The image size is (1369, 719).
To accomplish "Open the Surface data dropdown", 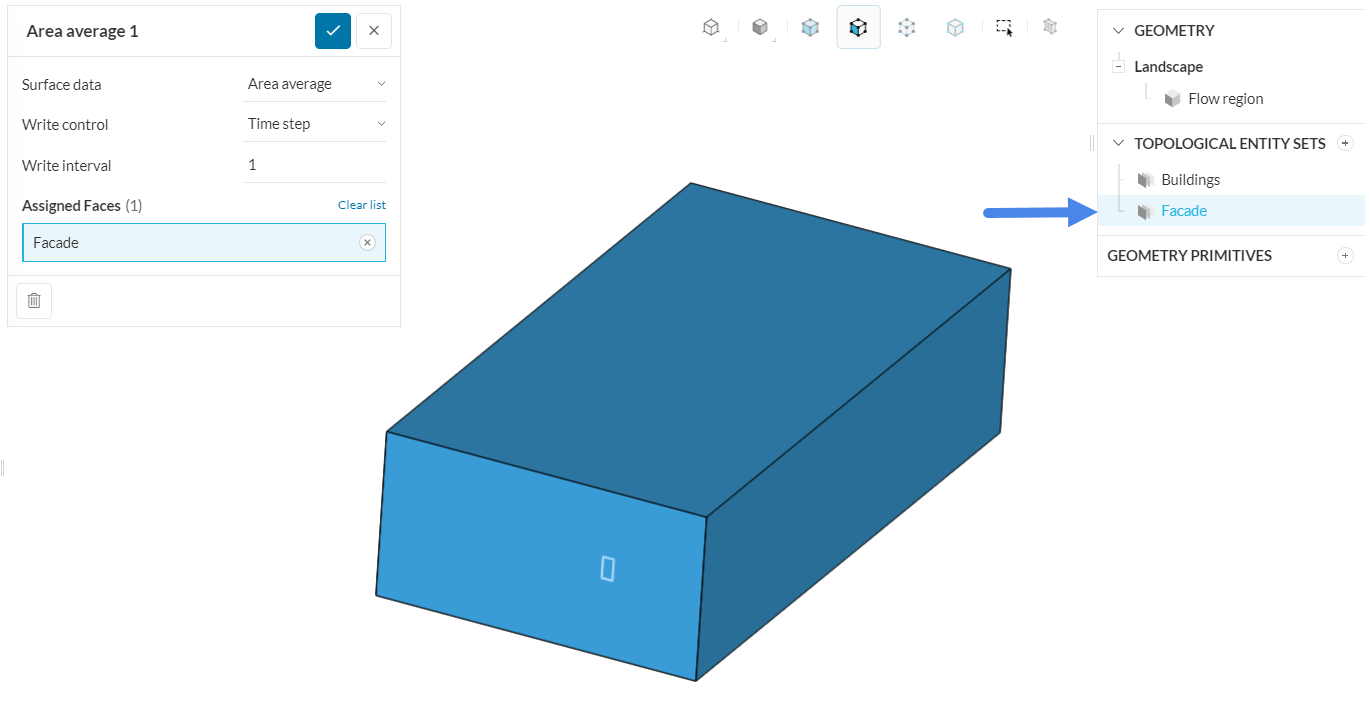I will (x=315, y=84).
